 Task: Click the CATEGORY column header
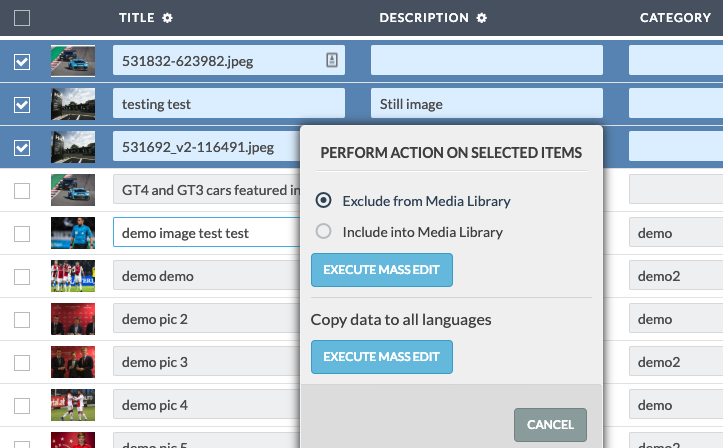[676, 18]
